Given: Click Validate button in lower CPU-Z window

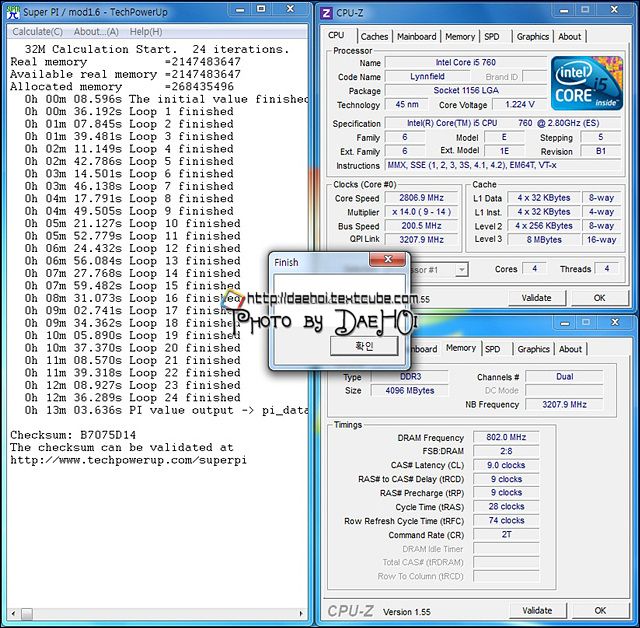Looking at the screenshot, I should pyautogui.click(x=538, y=610).
